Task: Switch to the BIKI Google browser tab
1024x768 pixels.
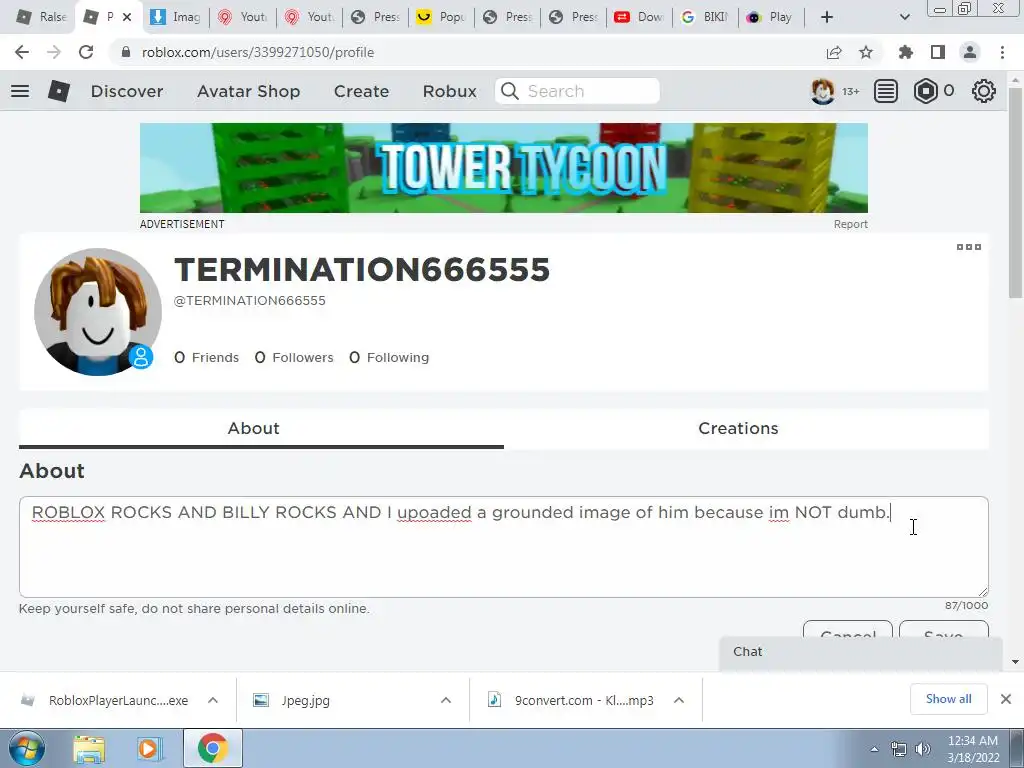Action: pyautogui.click(x=705, y=17)
